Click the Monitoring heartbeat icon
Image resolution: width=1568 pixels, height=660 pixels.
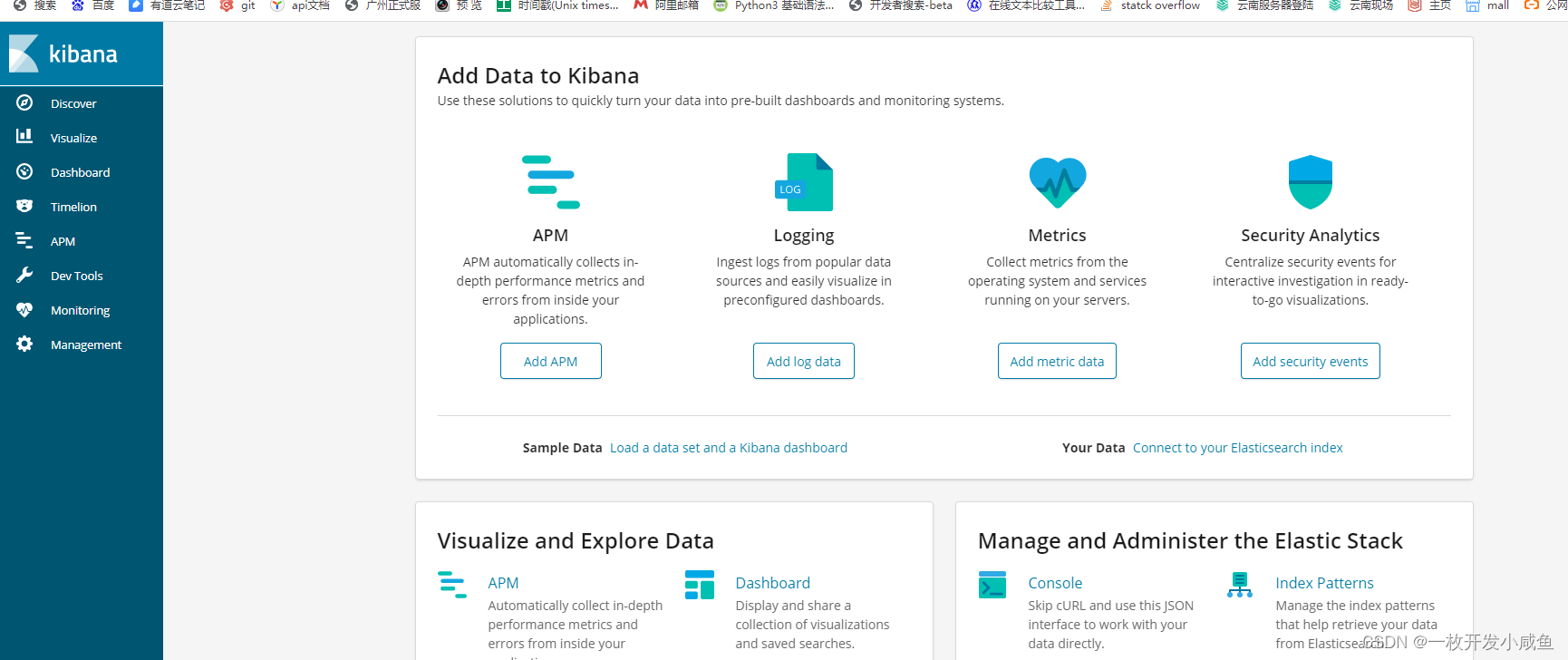(x=24, y=310)
